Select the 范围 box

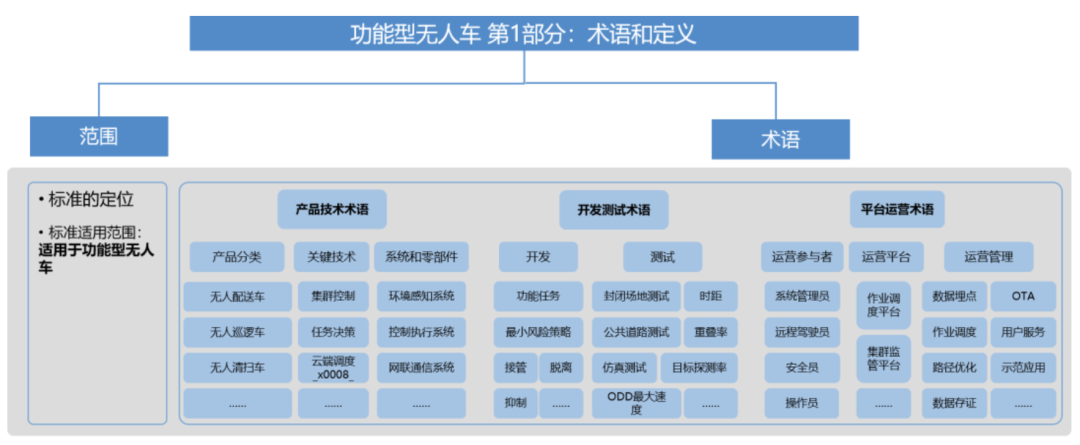pos(99,136)
